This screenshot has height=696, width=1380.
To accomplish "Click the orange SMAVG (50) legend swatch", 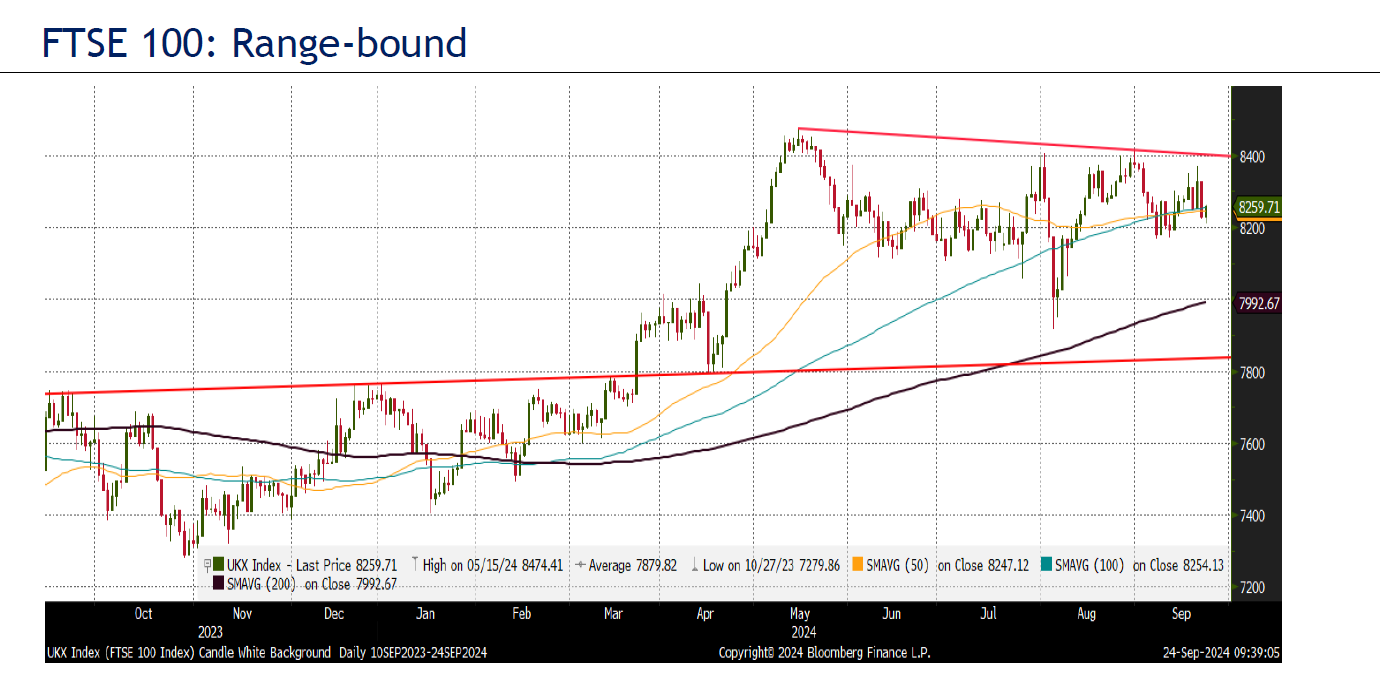I will pos(858,565).
